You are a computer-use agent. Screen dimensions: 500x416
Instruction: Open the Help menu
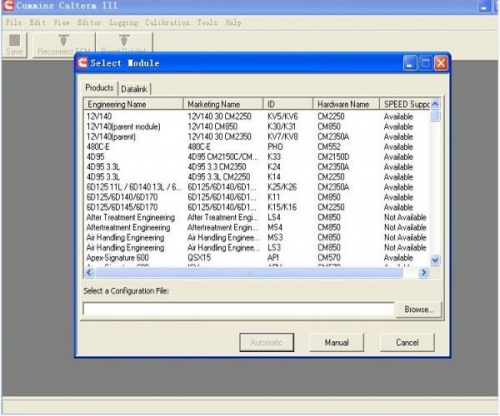pos(233,23)
